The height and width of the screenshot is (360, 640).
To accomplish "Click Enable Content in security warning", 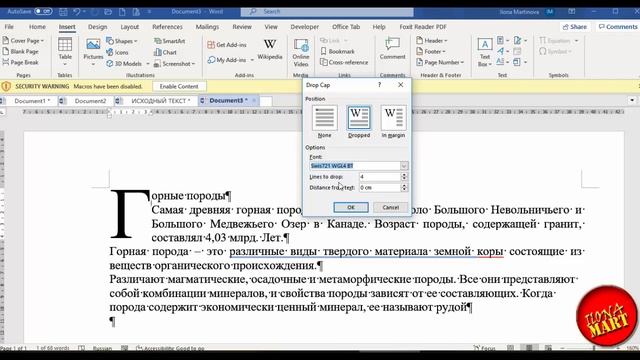I will (179, 86).
